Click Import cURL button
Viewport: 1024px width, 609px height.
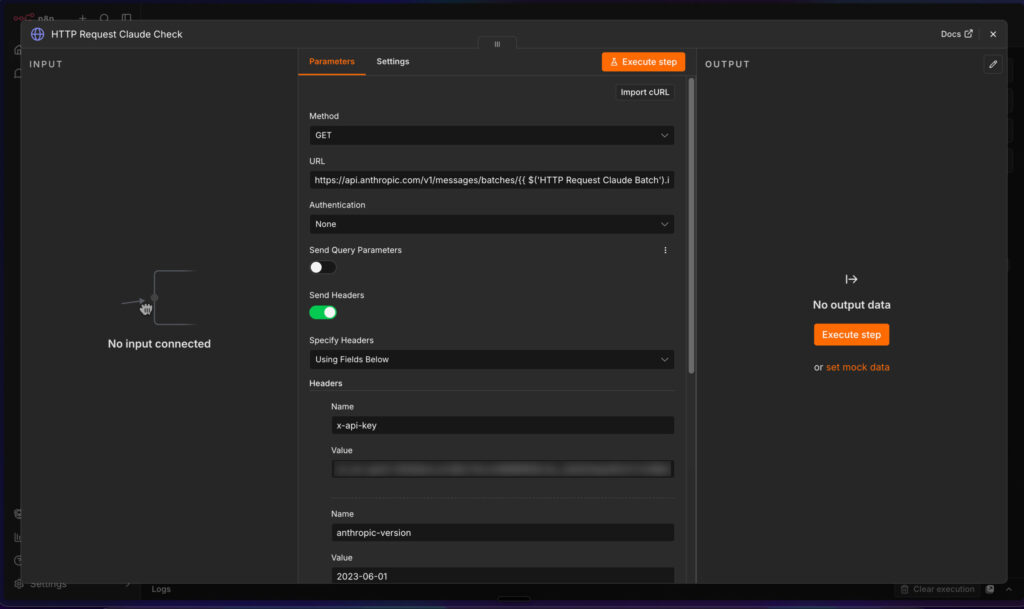point(645,92)
